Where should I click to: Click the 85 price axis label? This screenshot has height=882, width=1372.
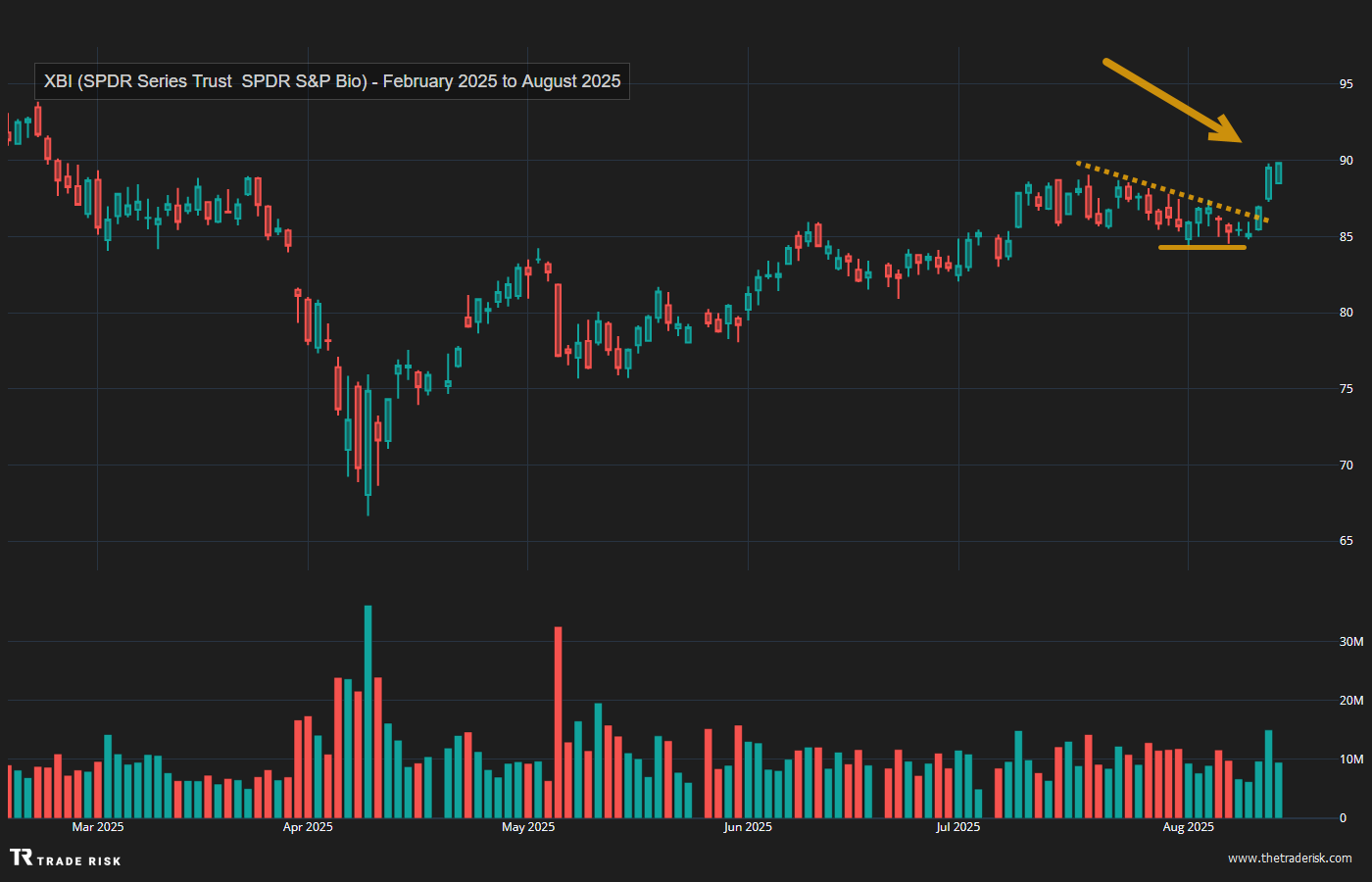point(1346,237)
